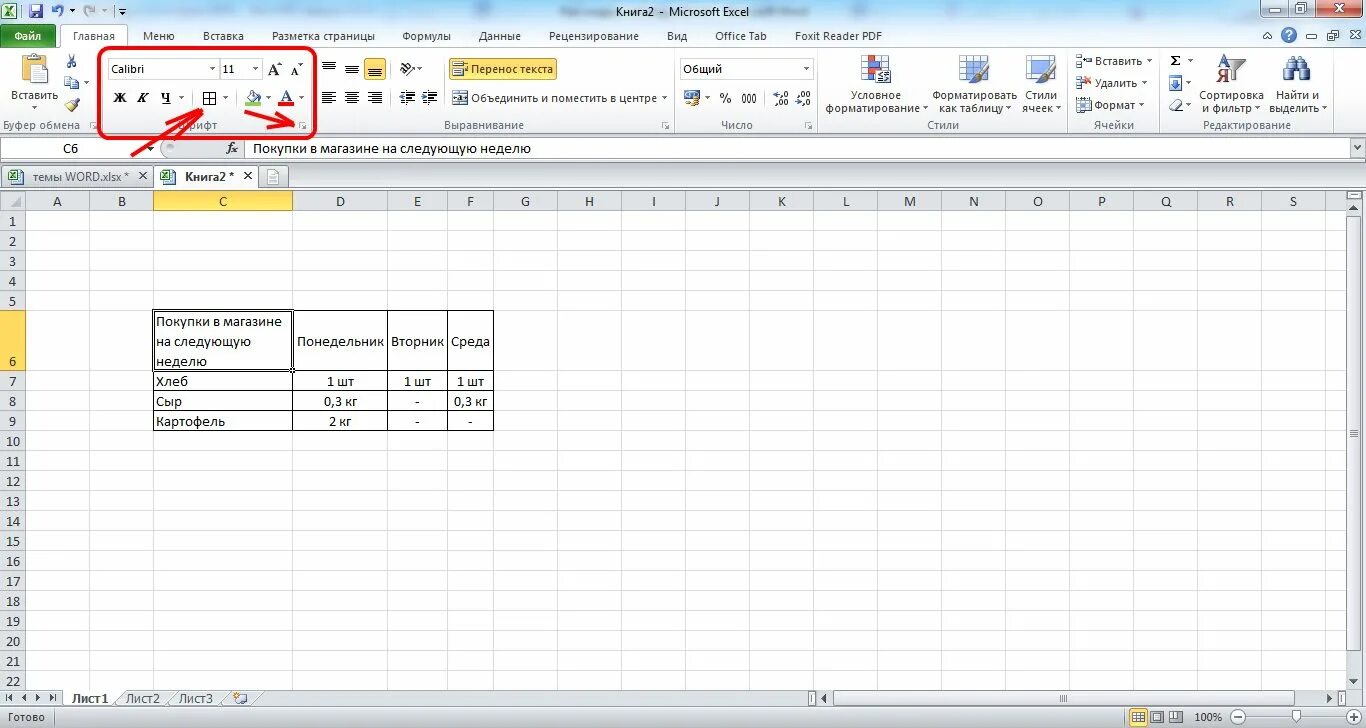Center cell text horizontally
The image size is (1366, 728).
click(x=352, y=98)
